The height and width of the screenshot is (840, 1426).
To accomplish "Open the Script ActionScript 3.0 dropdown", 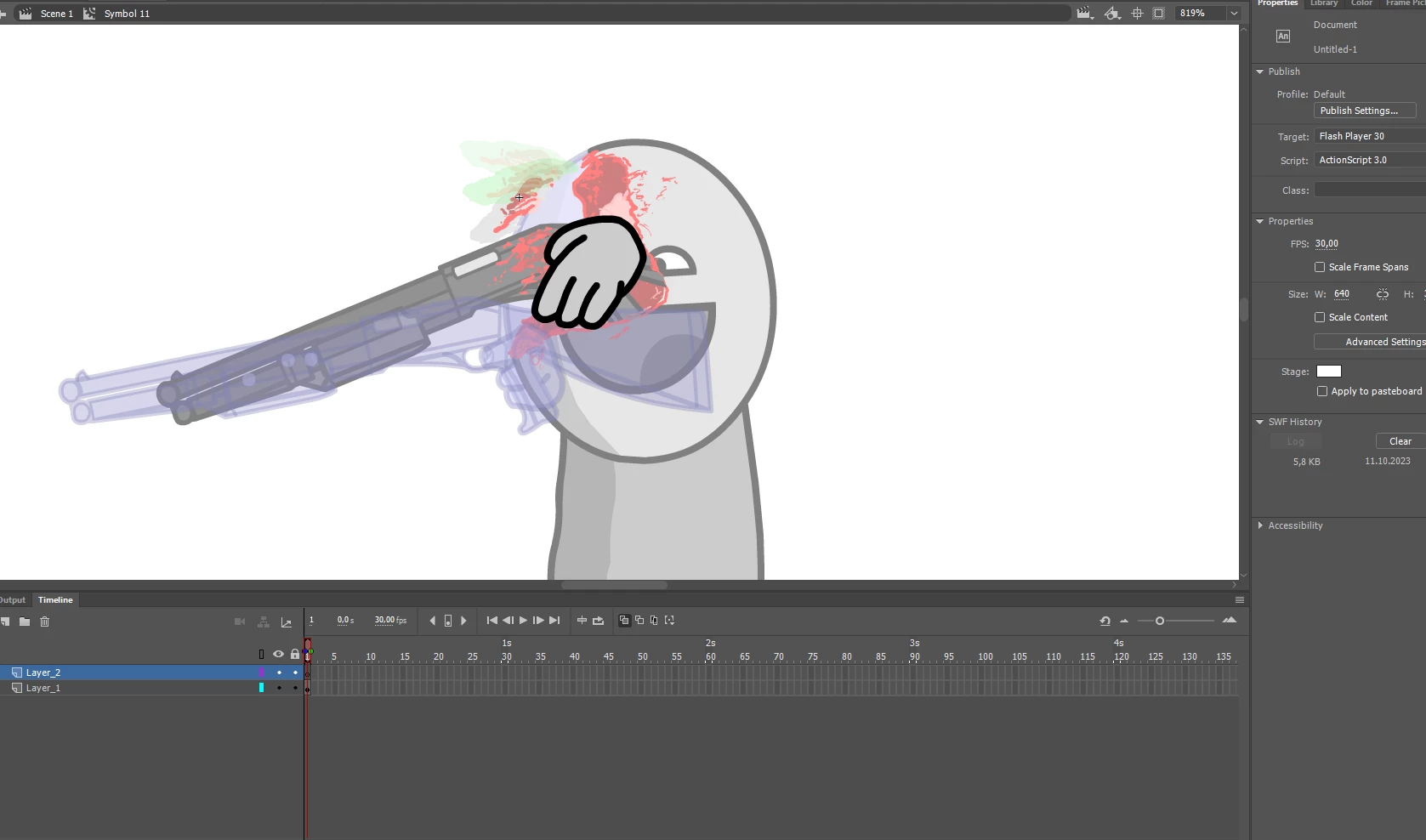I will 1370,160.
